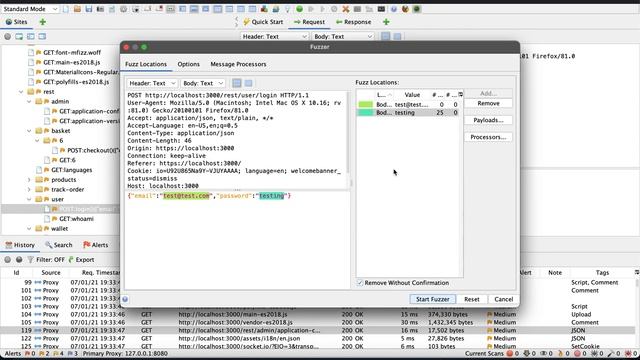This screenshot has height=360, width=640.
Task: Select GET:whoami in the Sites tree
Action: coord(76,219)
